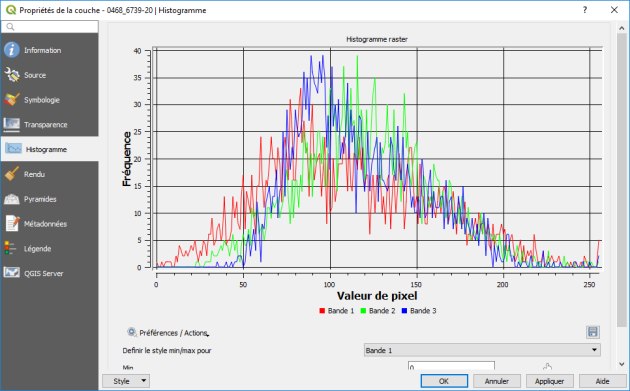Click the Légende icon
The image size is (630, 391).
10,248
